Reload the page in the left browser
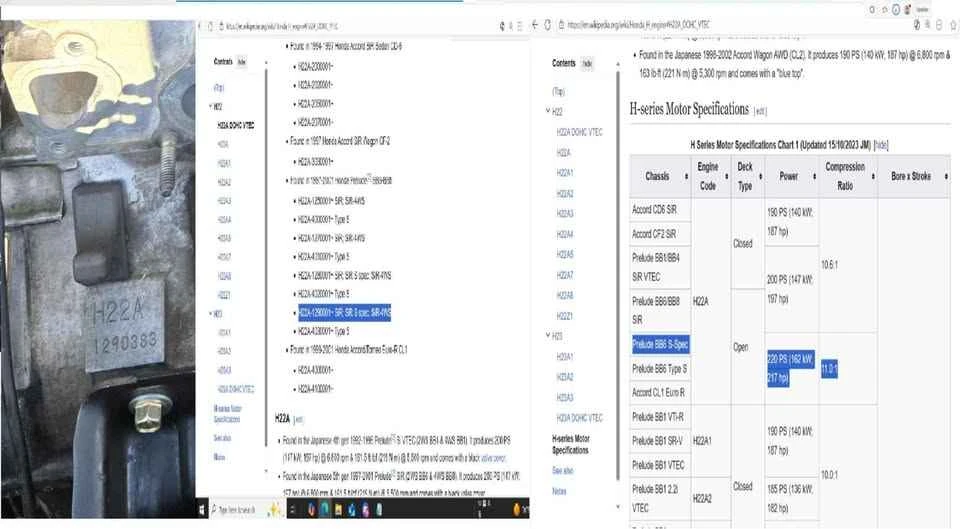The width and height of the screenshot is (960, 529). (211, 26)
